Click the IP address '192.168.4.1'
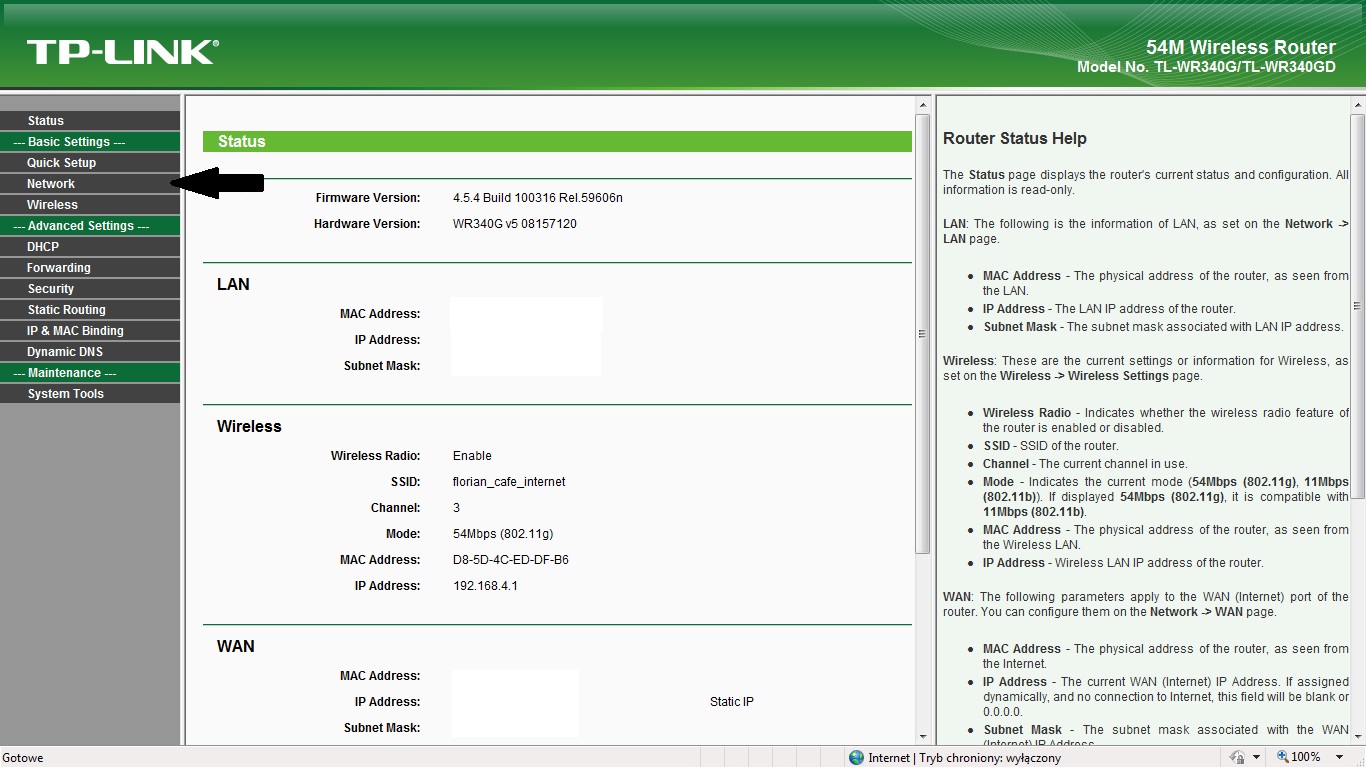Image resolution: width=1366 pixels, height=768 pixels. point(485,586)
